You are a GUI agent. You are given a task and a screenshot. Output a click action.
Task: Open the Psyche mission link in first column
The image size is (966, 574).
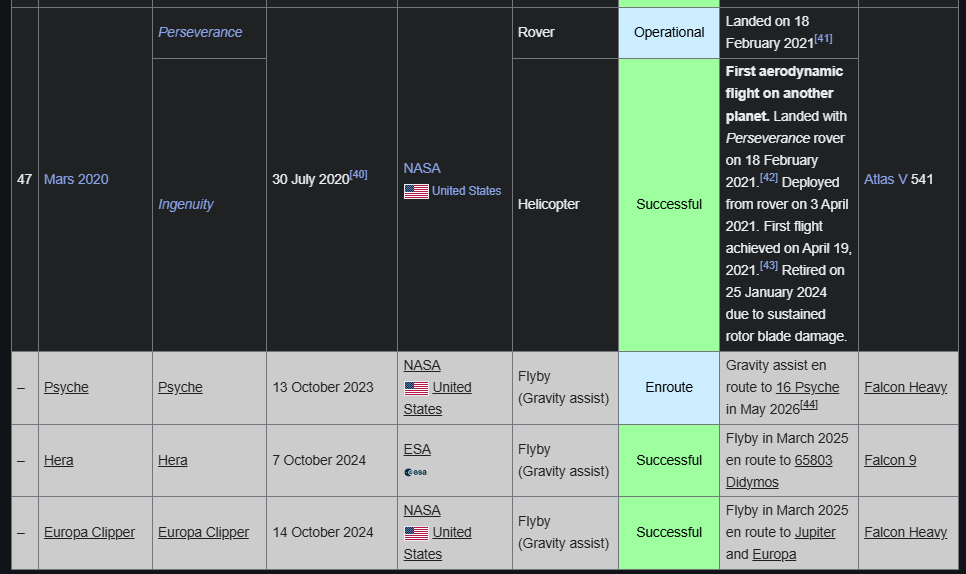66,387
